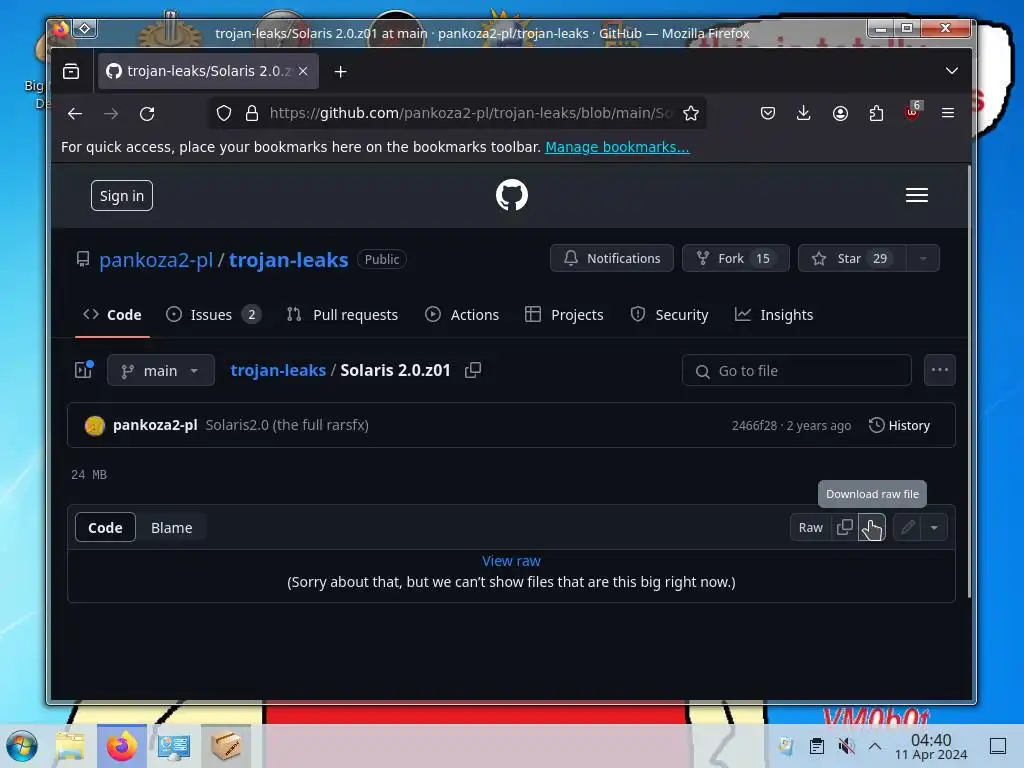
Task: Open the tracking protection shield icon
Action: click(224, 114)
